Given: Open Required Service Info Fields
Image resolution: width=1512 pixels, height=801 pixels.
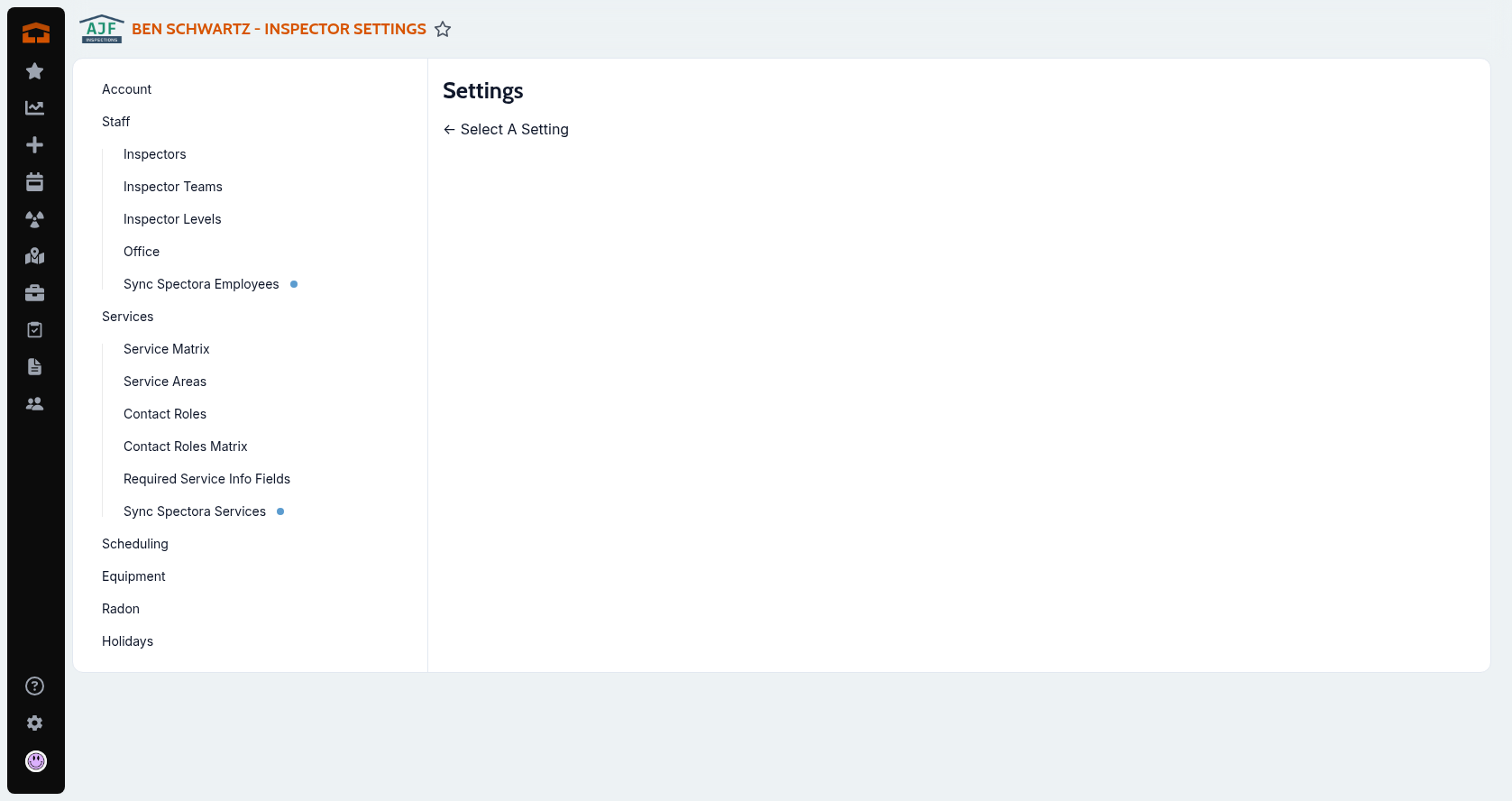Looking at the screenshot, I should pos(206,479).
